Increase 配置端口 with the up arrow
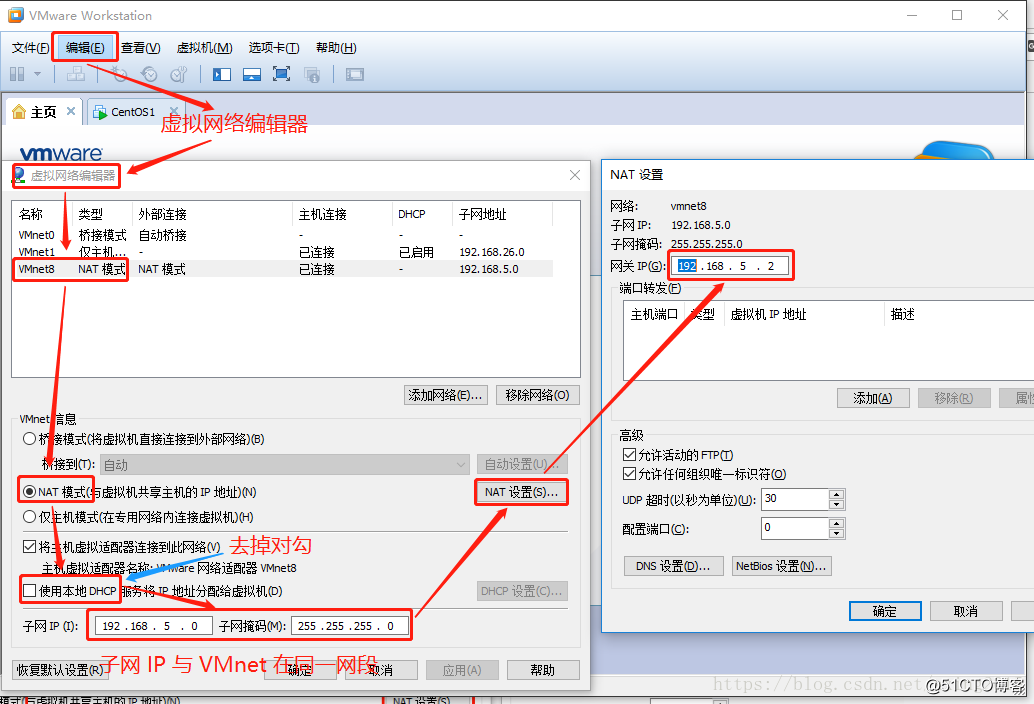Screen dimensions: 1034x704 (837, 523)
